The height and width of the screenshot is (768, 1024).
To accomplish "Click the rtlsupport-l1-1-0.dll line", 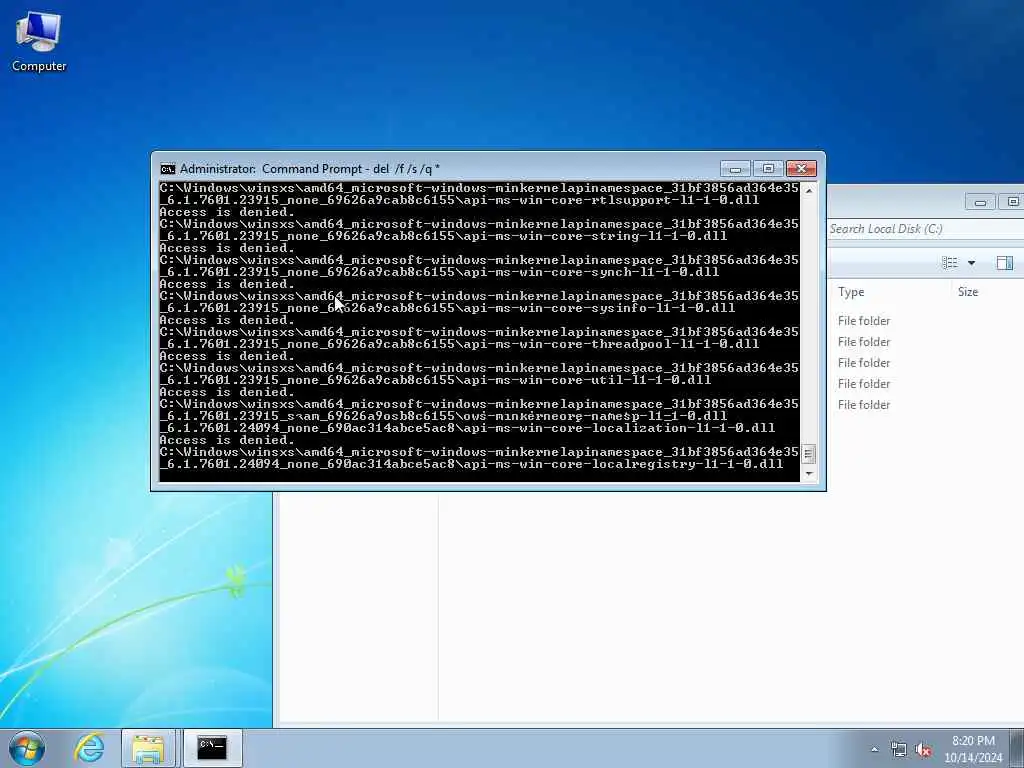I will (x=460, y=200).
